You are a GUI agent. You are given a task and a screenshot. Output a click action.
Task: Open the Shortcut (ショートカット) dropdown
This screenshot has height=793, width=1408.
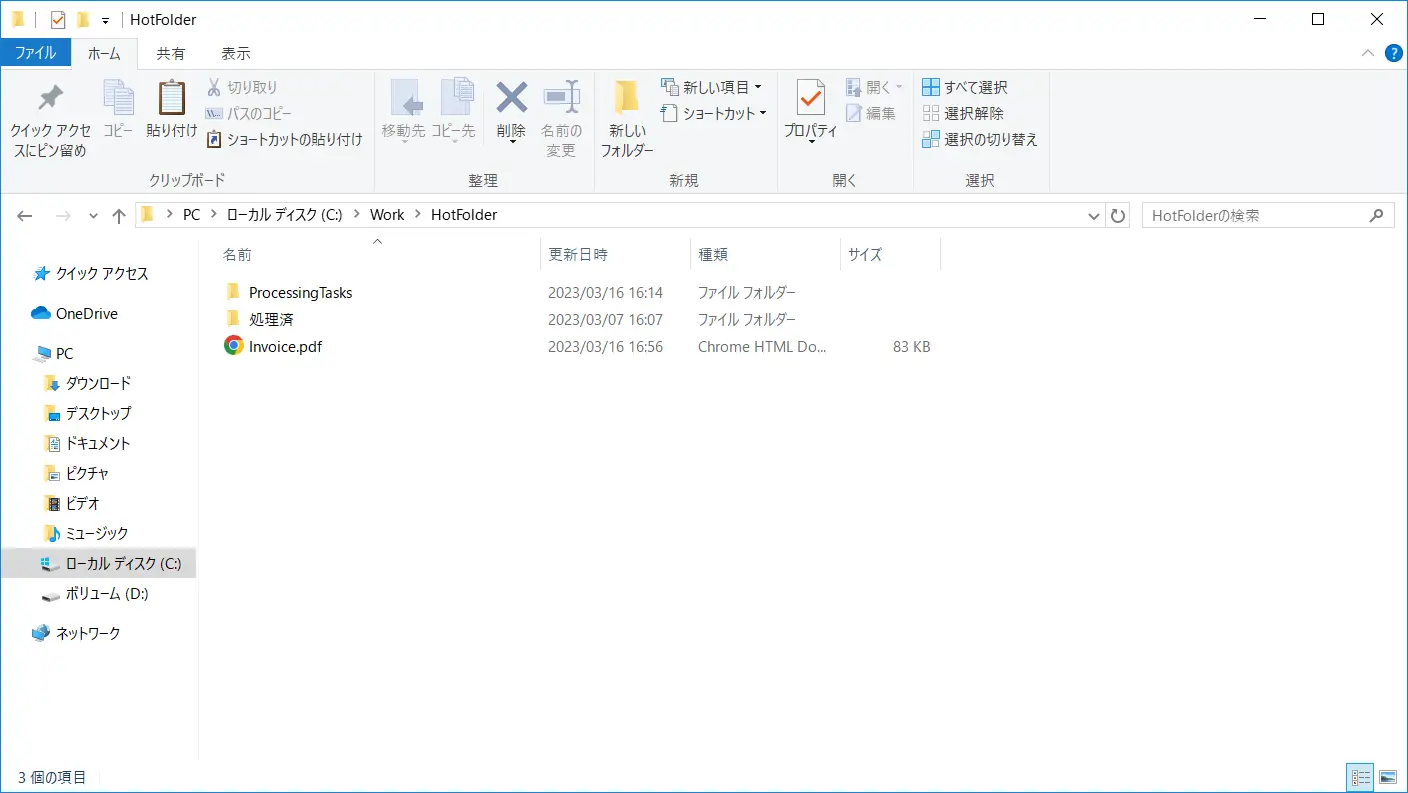click(715, 113)
